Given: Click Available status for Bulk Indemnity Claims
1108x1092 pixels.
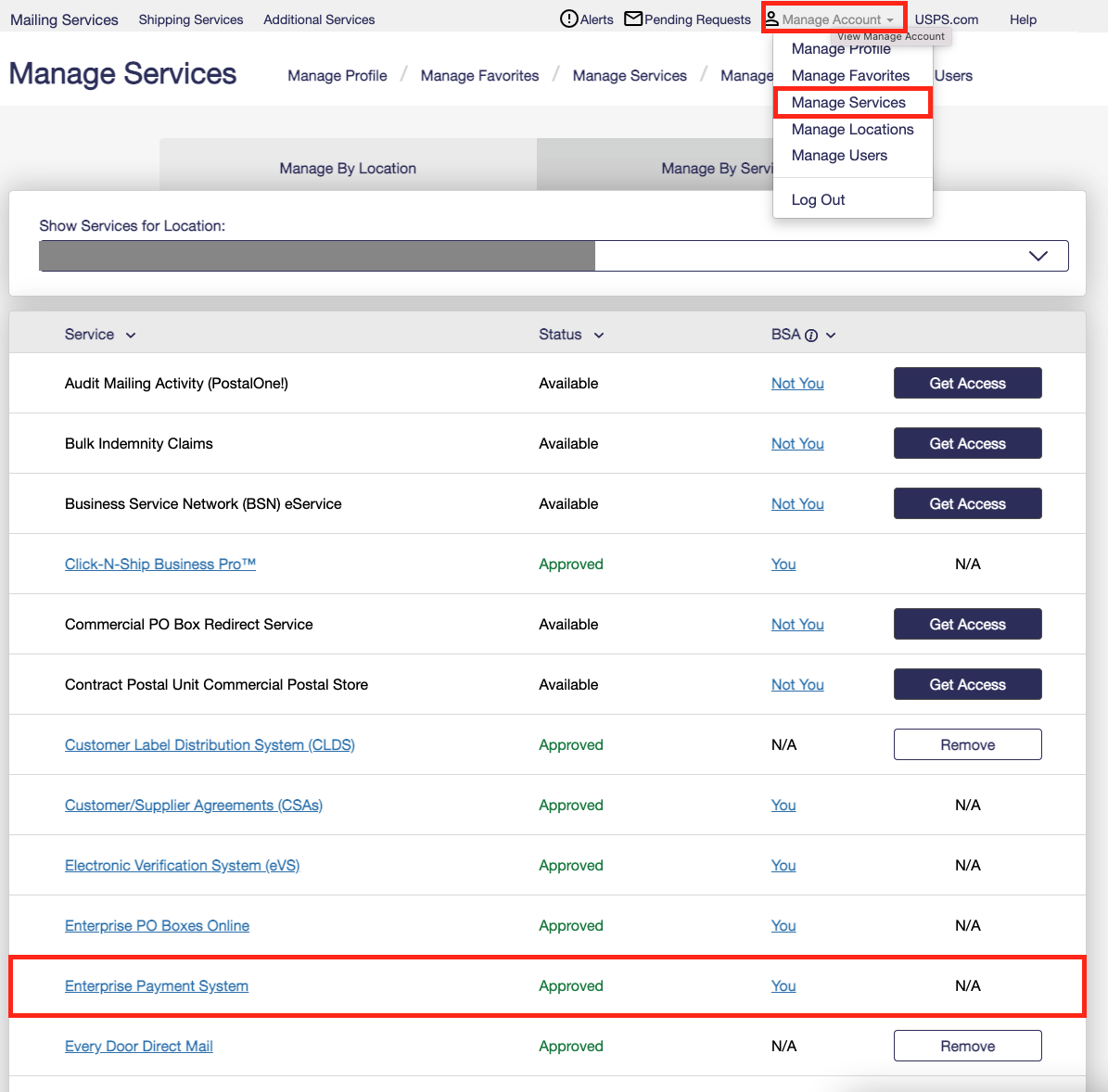Looking at the screenshot, I should 568,444.
